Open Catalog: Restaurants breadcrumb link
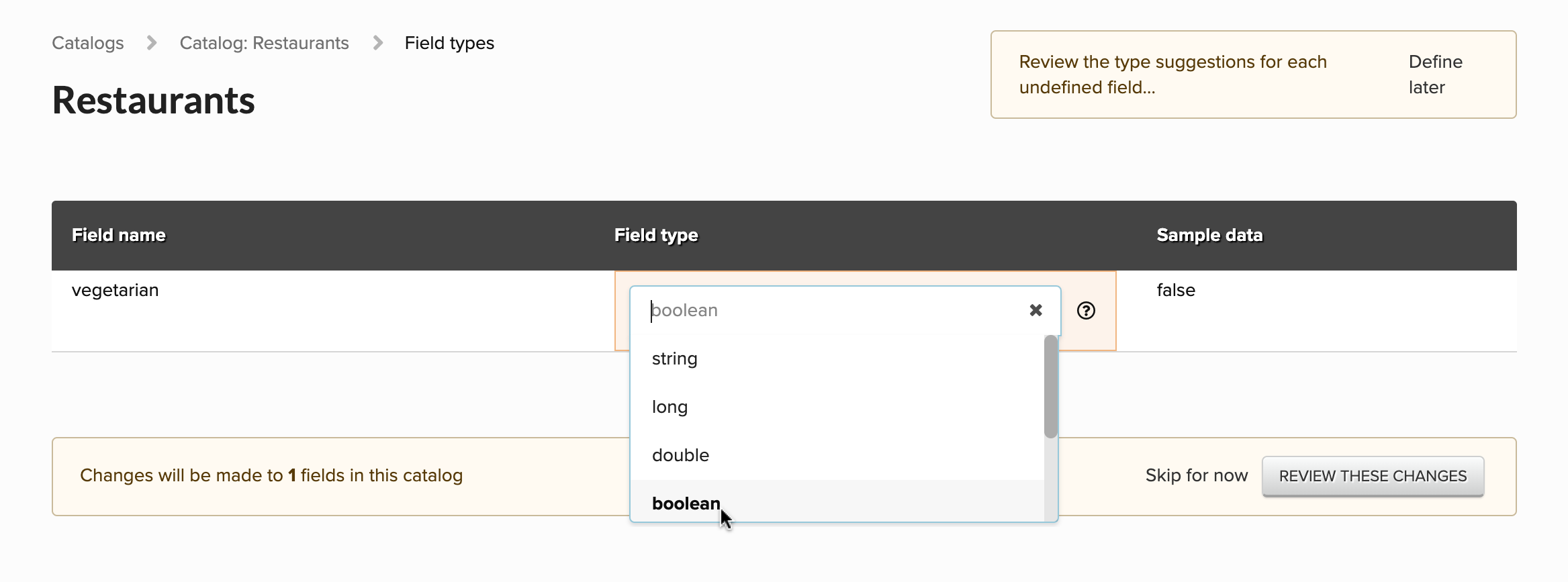 [x=264, y=43]
